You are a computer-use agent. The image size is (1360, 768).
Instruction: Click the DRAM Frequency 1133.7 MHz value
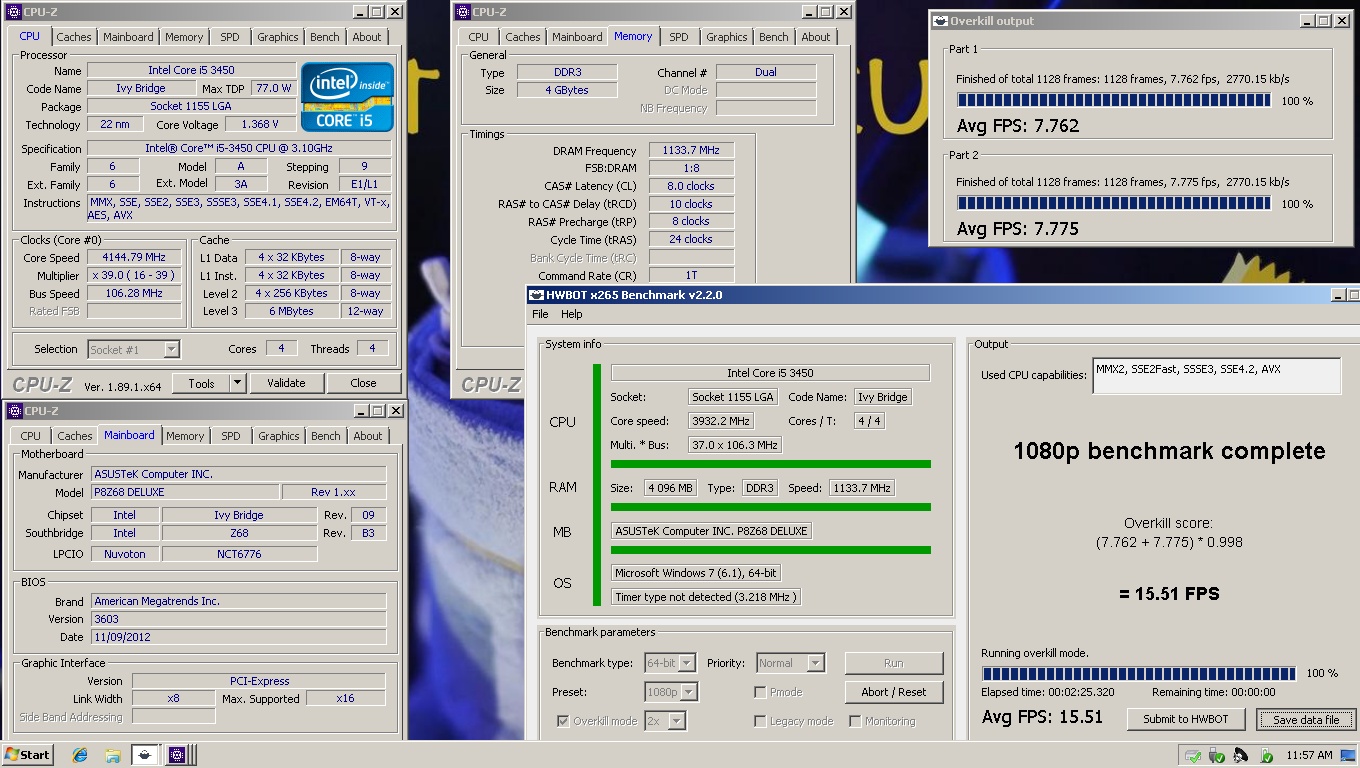691,151
